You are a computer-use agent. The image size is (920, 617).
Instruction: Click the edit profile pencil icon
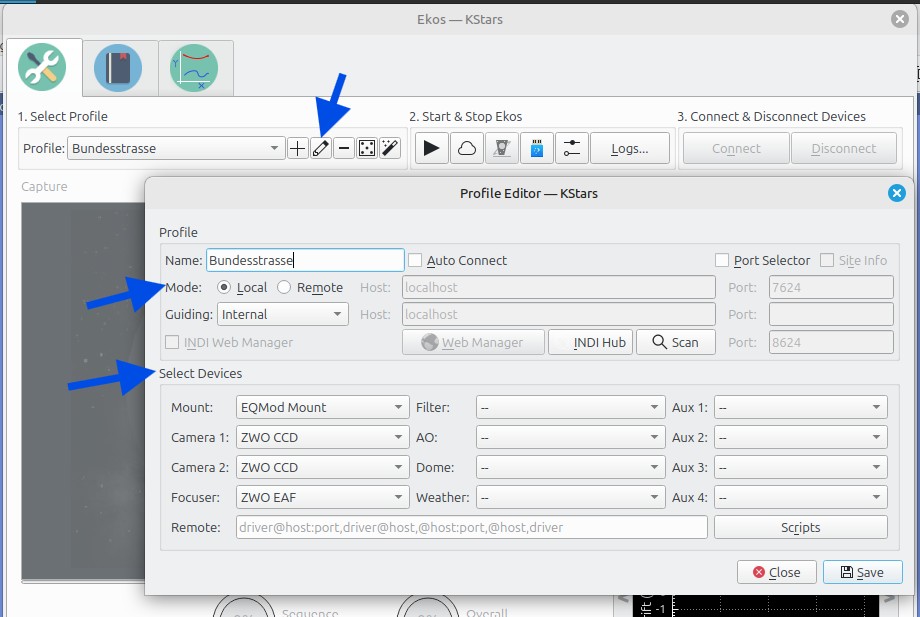(x=320, y=149)
